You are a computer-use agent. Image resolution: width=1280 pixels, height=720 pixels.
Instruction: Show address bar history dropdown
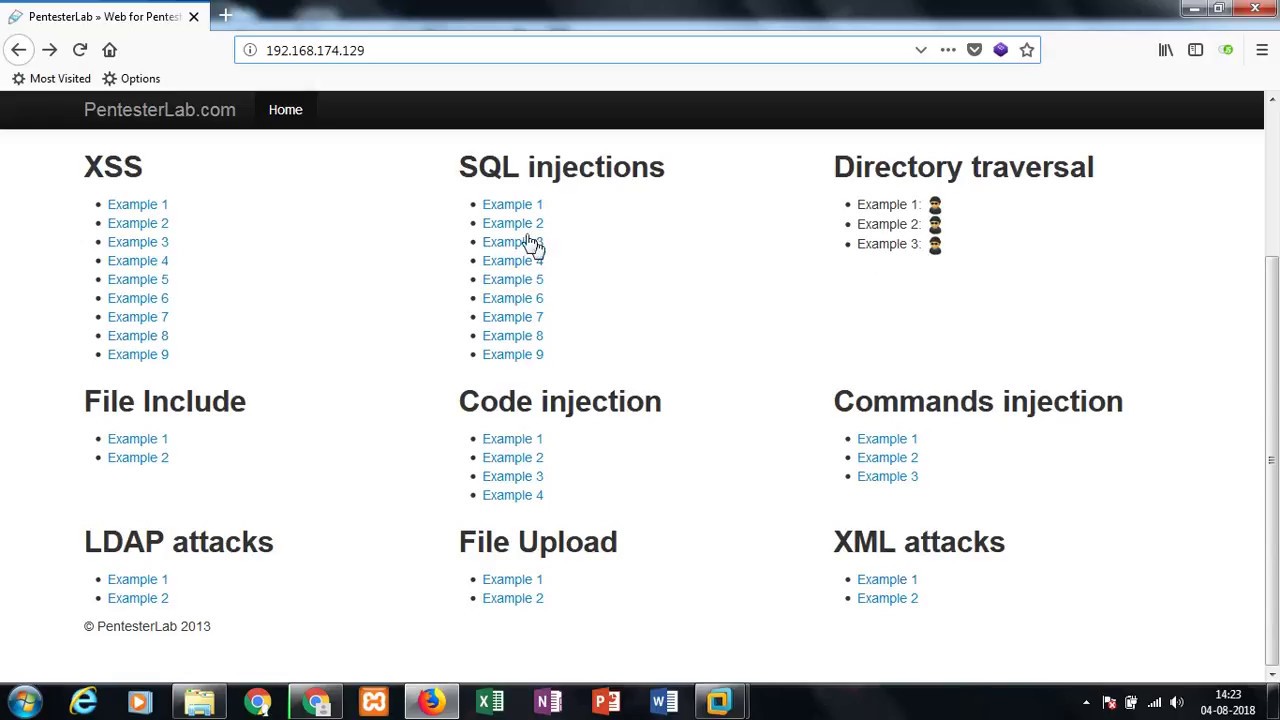[x=921, y=50]
